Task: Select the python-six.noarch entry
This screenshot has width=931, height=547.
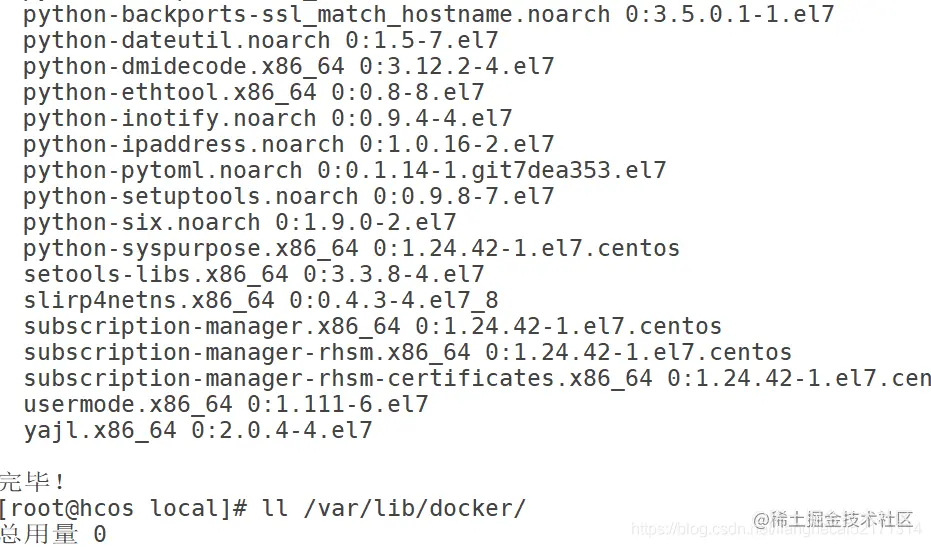Action: 239,223
